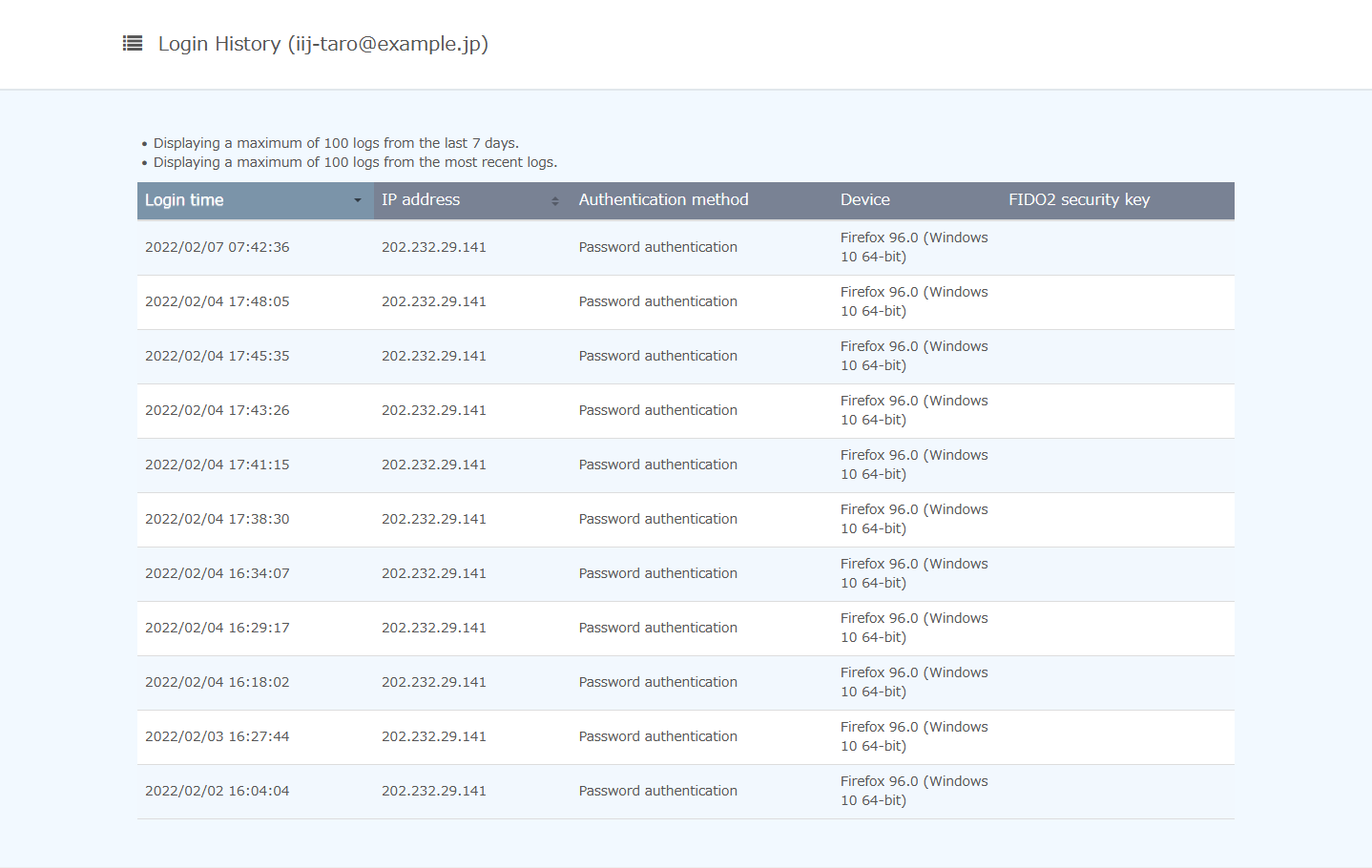Viewport: 1372px width, 868px height.
Task: Click the Authentication method column header
Action: (x=663, y=200)
